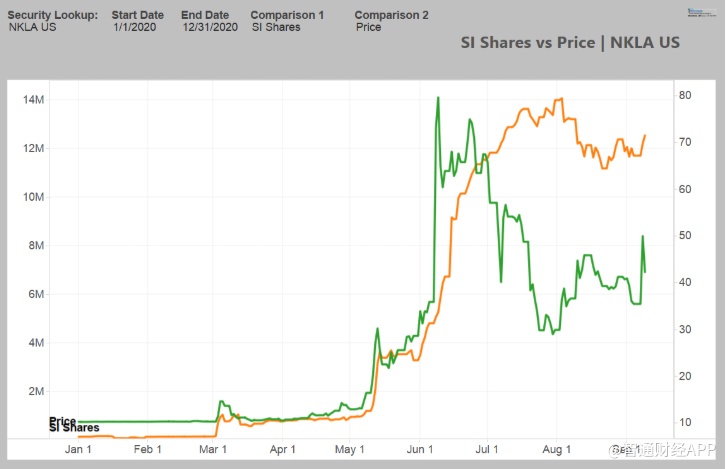This screenshot has width=726, height=469.
Task: Click the 80 right axis label
Action: (685, 95)
